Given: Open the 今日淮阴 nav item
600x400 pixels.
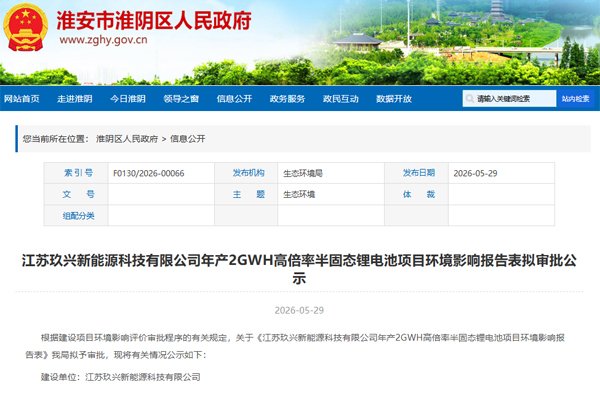Looking at the screenshot, I should click(x=128, y=99).
